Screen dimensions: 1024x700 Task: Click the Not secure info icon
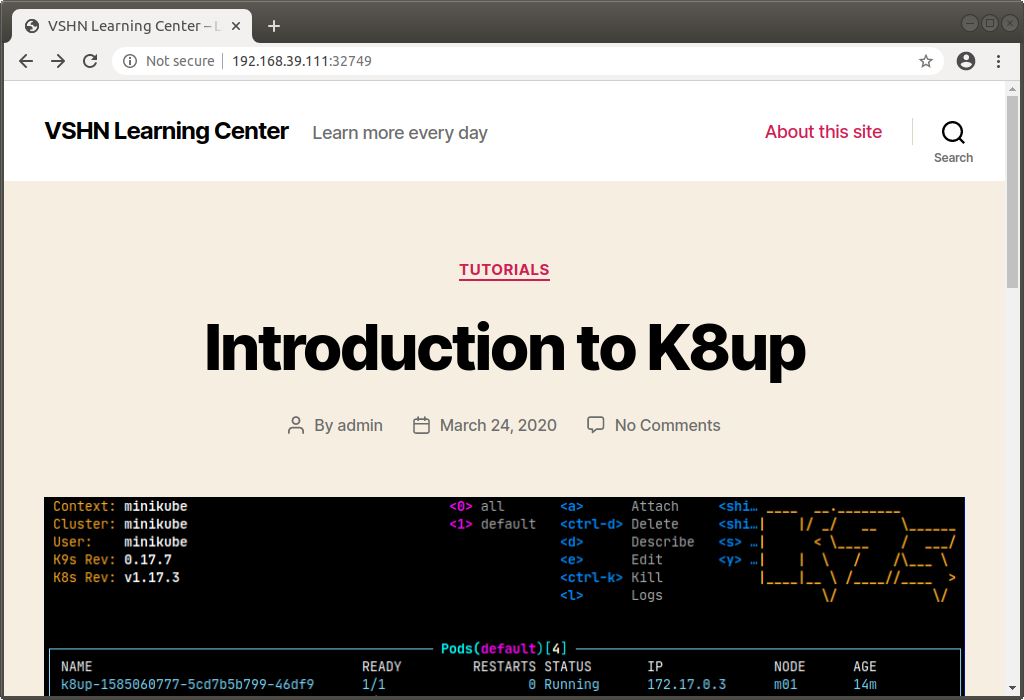point(129,61)
